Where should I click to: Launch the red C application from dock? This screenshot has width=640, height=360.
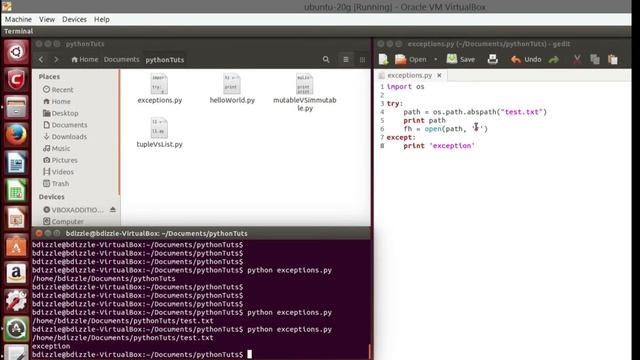coord(16,79)
